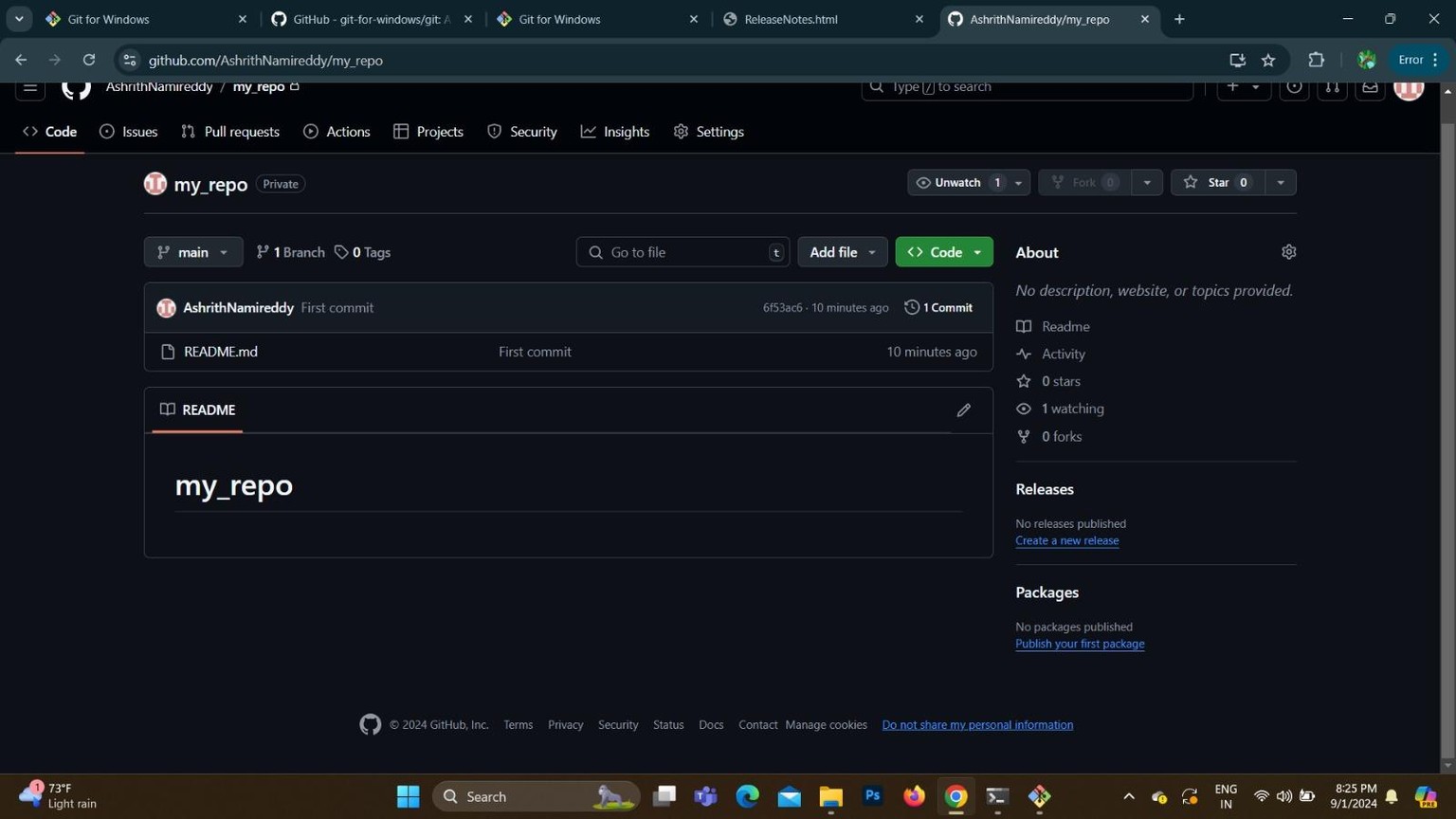Go to the Actions tab

click(337, 132)
